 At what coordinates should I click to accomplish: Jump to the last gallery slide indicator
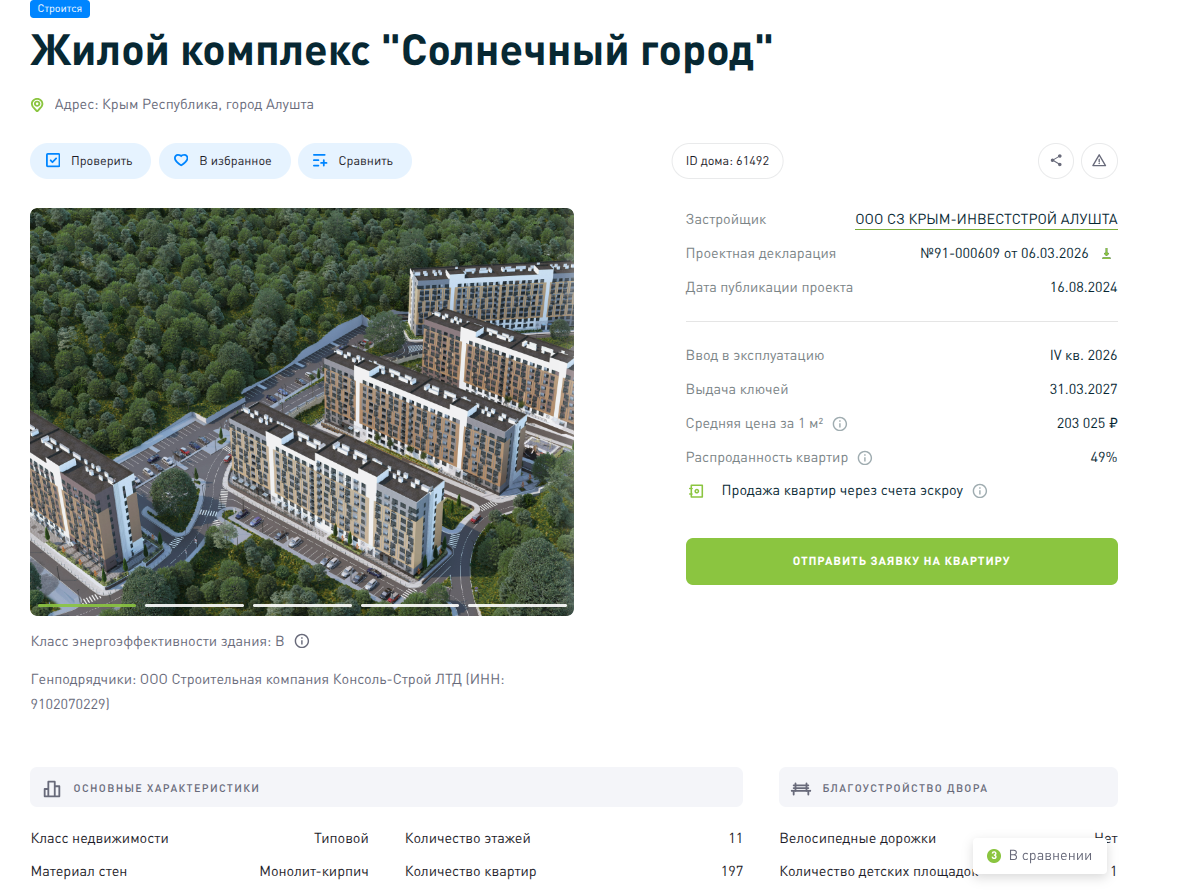pos(517,605)
